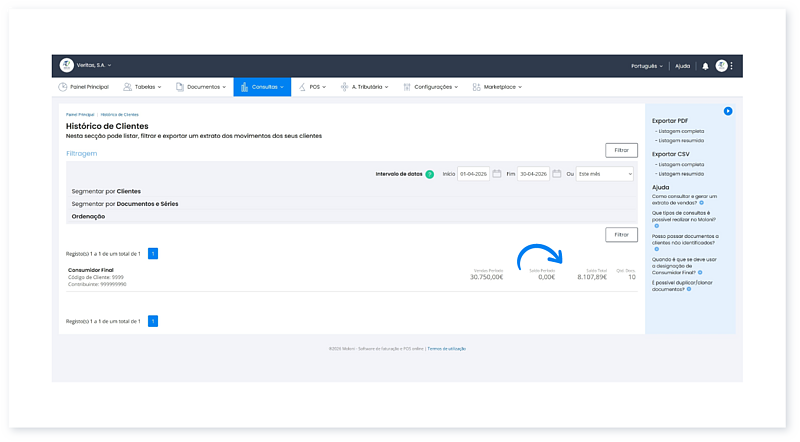Expand the Ordenação section

[90, 216]
